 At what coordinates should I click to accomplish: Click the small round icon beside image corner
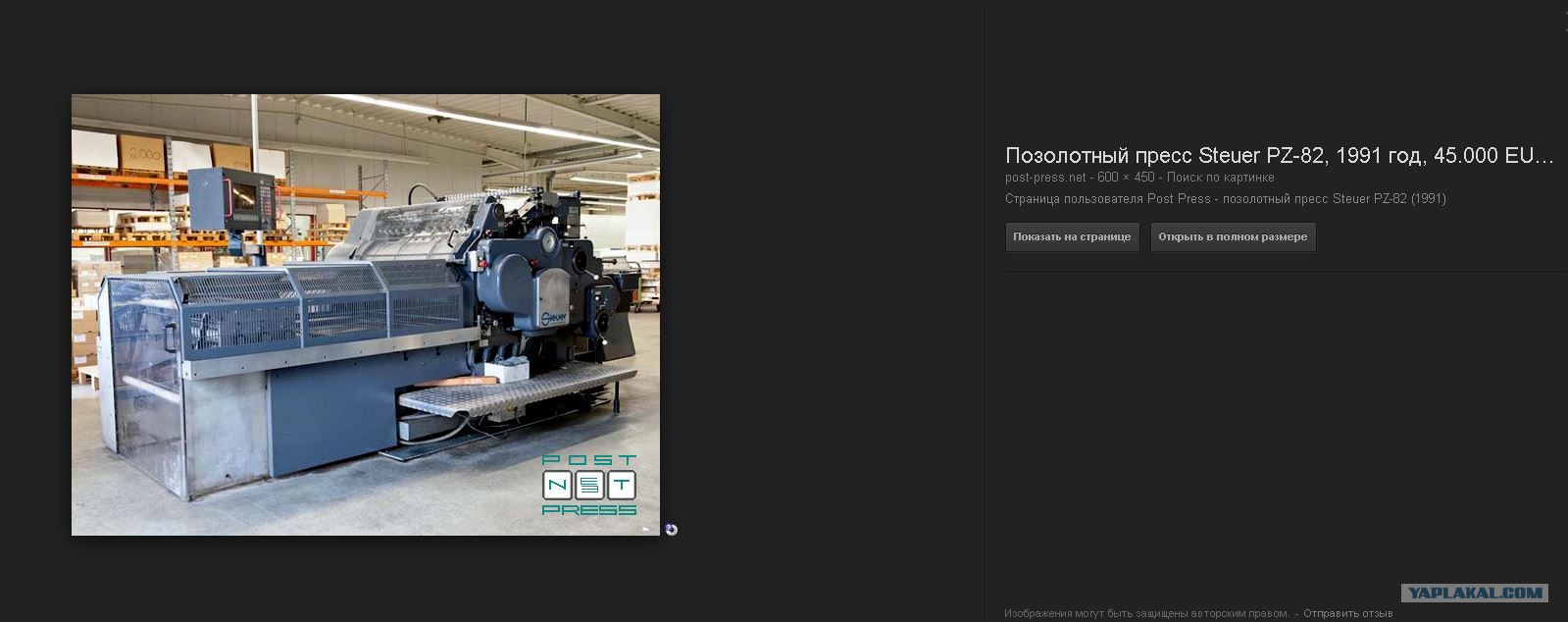(671, 530)
